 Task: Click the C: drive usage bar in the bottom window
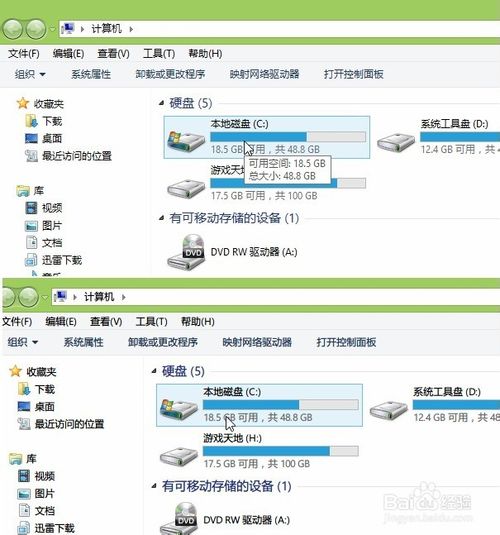(281, 405)
